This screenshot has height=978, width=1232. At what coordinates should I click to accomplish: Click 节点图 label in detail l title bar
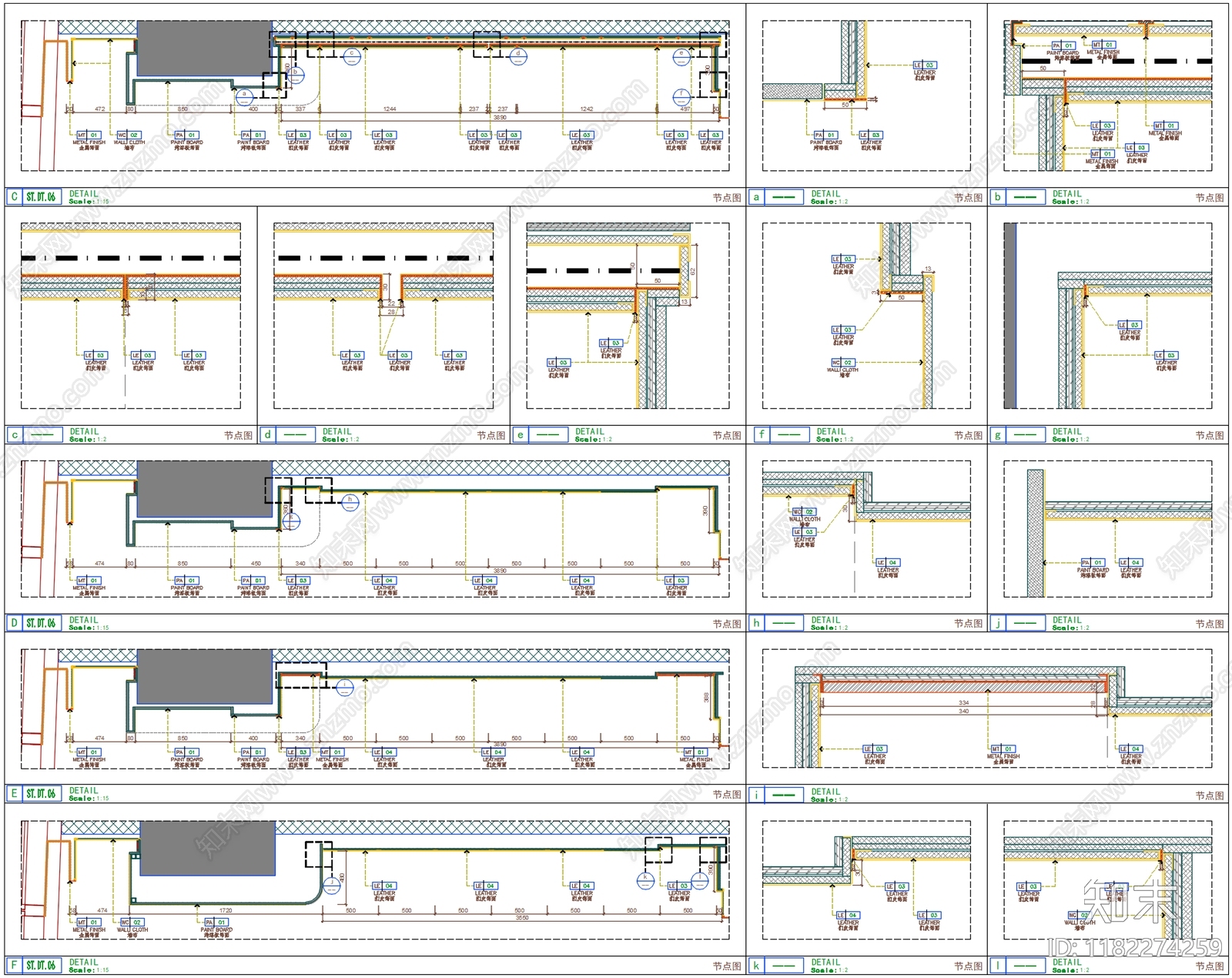[x=1210, y=966]
